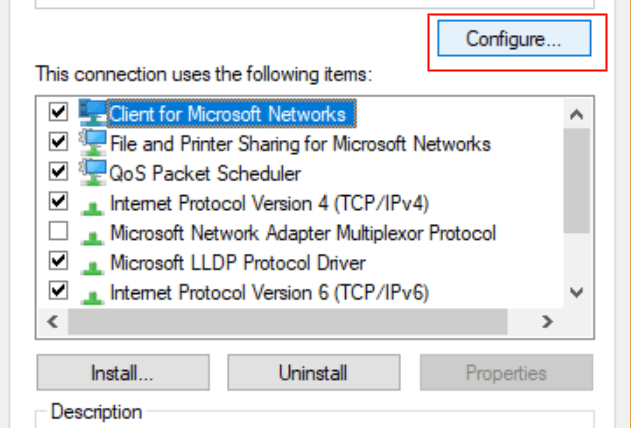Click the Internet Protocol Version 6 icon

pos(93,294)
